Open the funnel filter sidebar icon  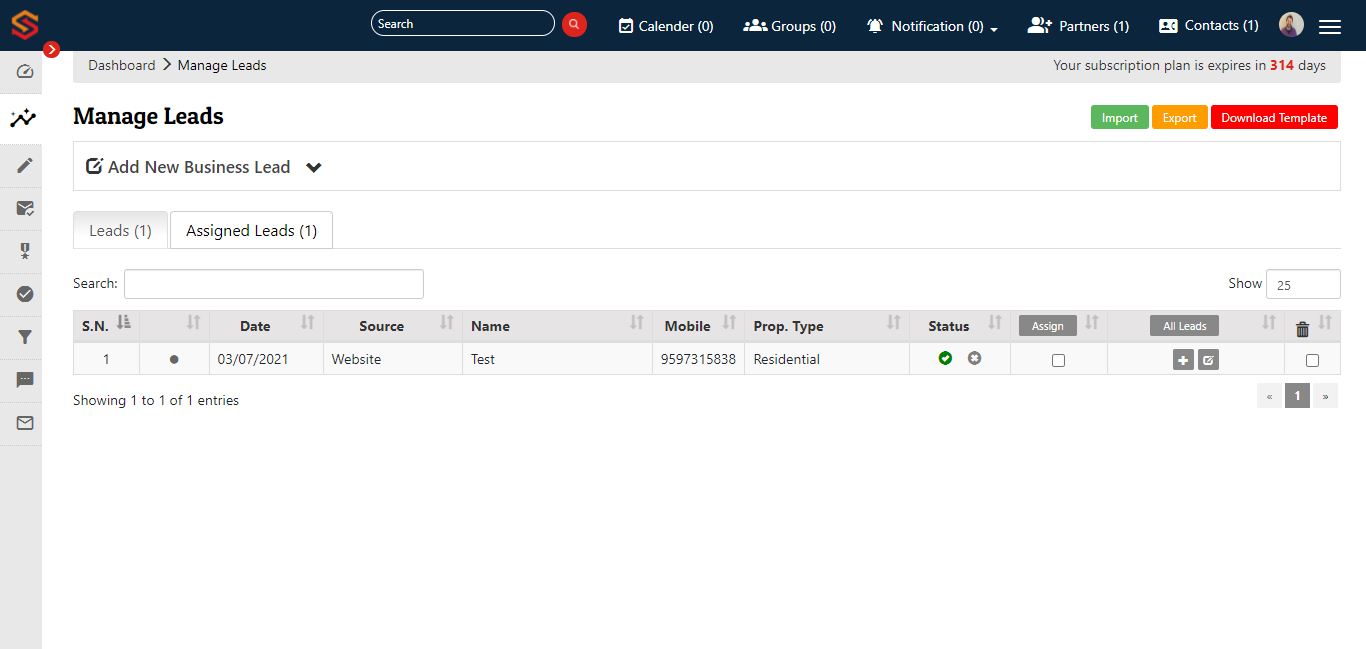(25, 337)
